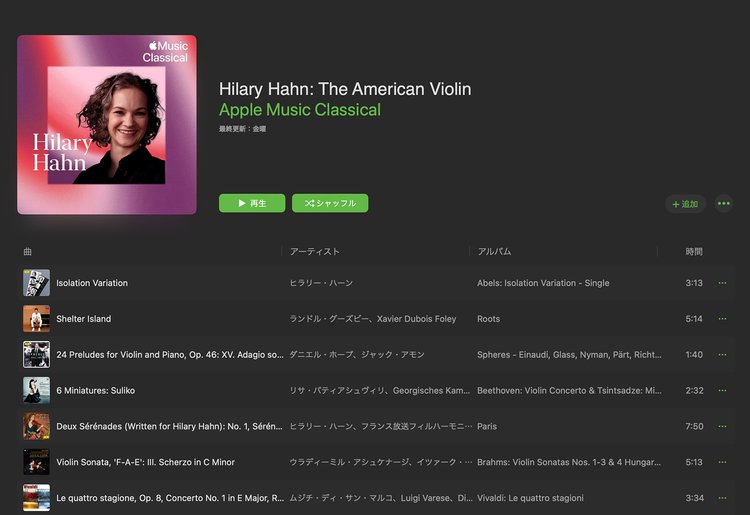Start shuffle with the シャッフル button
750x515 pixels.
[330, 203]
